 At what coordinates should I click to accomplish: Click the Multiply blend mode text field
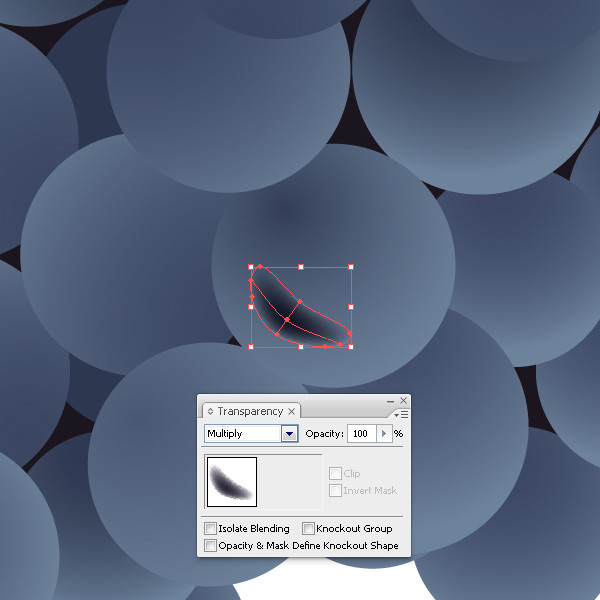[243, 434]
